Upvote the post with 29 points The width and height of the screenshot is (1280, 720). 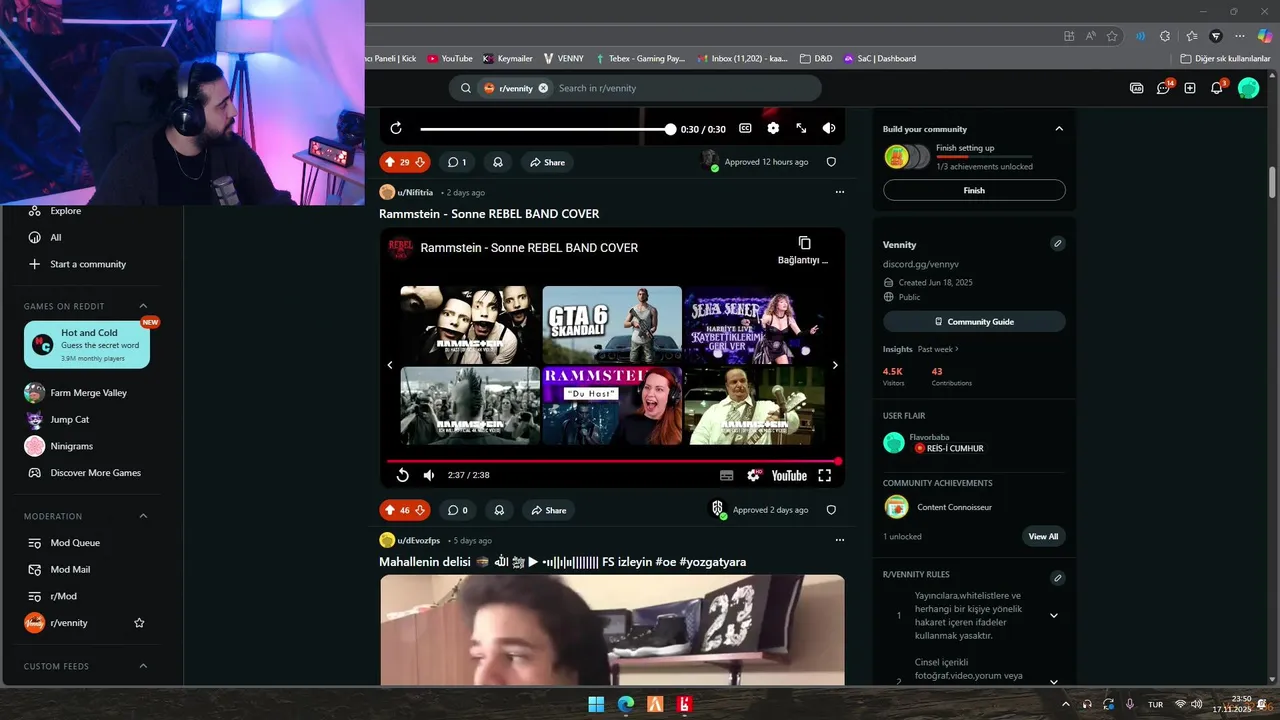point(390,162)
